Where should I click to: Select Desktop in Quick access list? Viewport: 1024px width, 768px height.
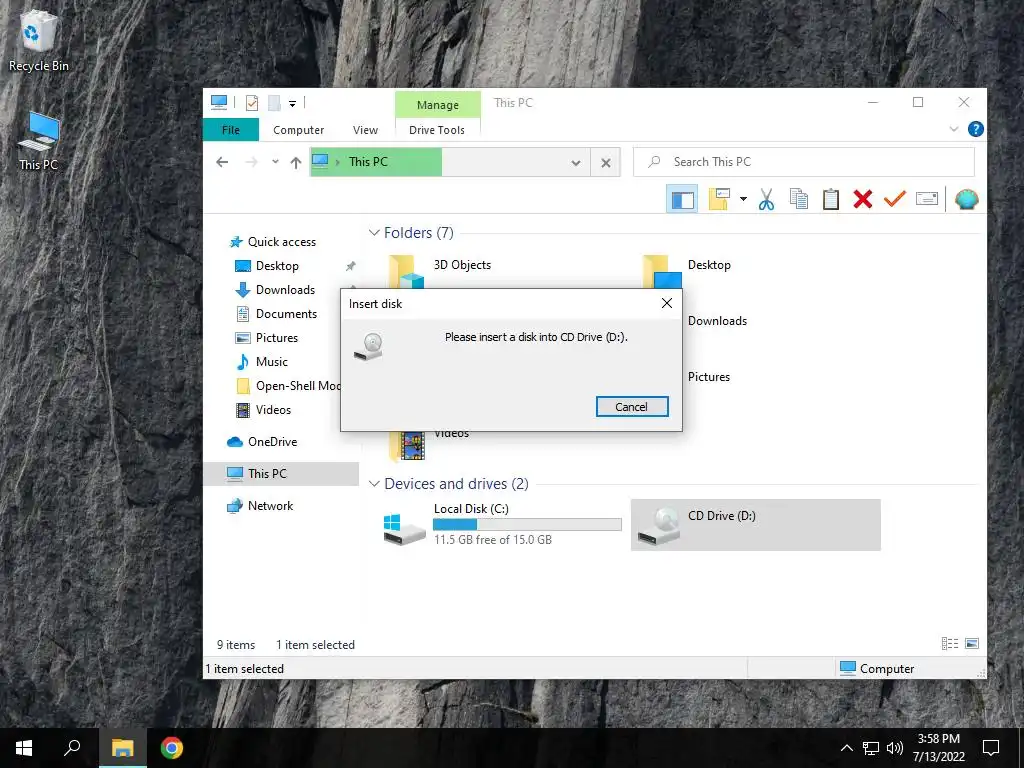(x=277, y=266)
